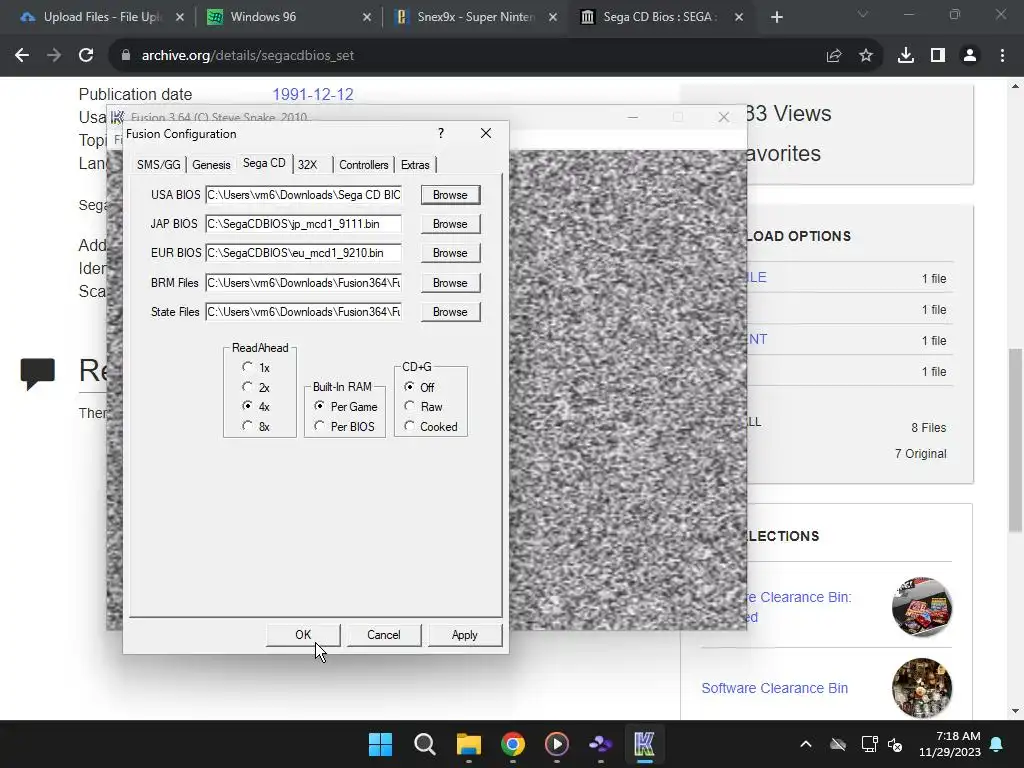
Task: Click the browser address bar URL
Action: click(x=248, y=56)
